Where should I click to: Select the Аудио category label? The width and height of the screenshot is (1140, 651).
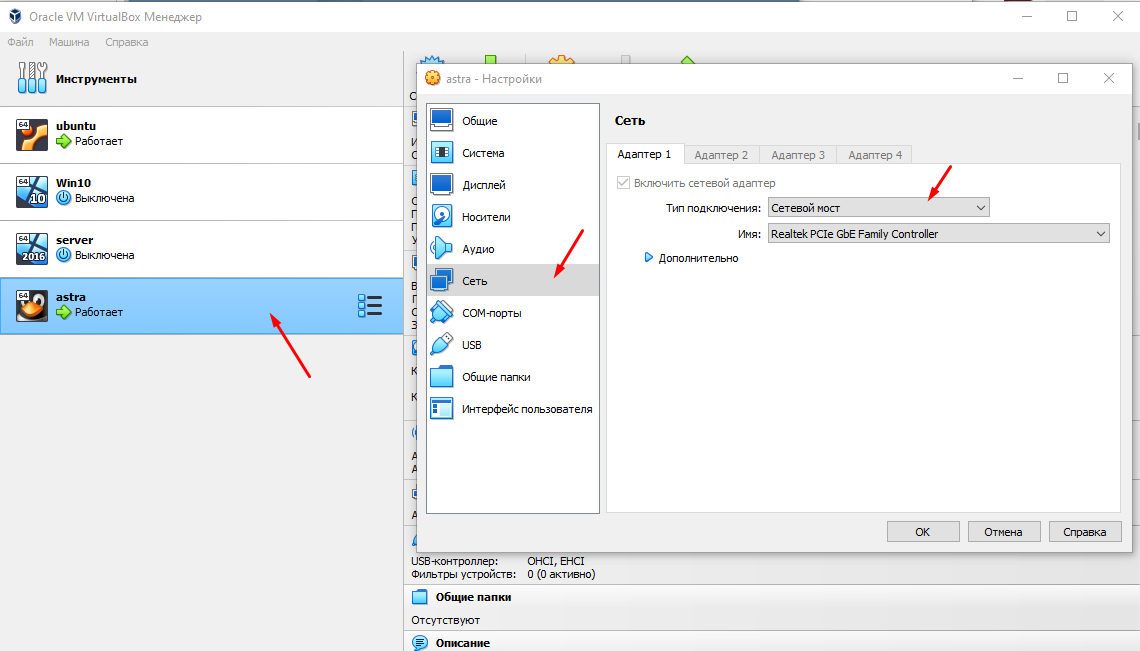tap(478, 249)
